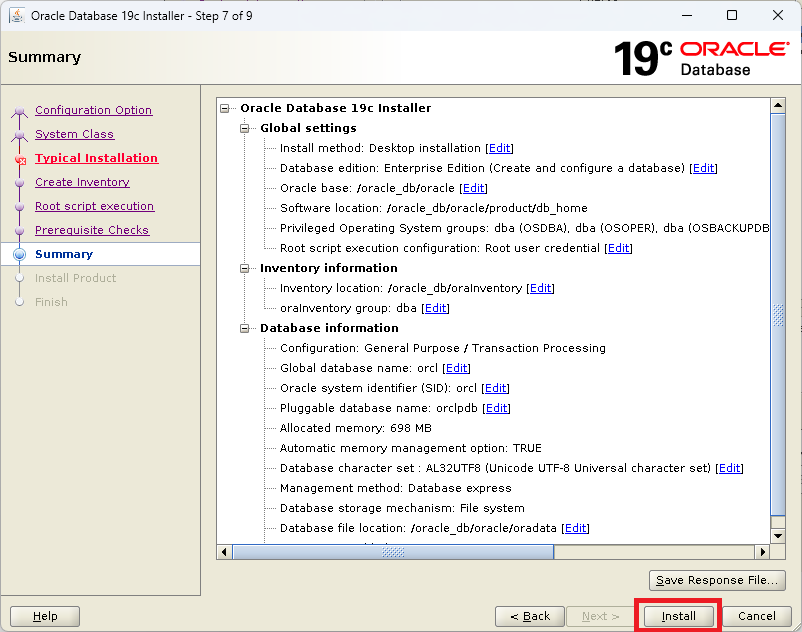Edit the Database file location
802x632 pixels.
[575, 528]
